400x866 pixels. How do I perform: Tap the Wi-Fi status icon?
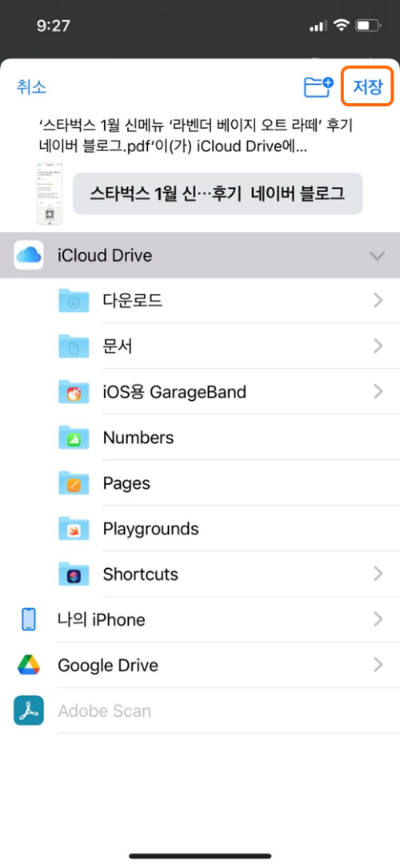[x=343, y=25]
